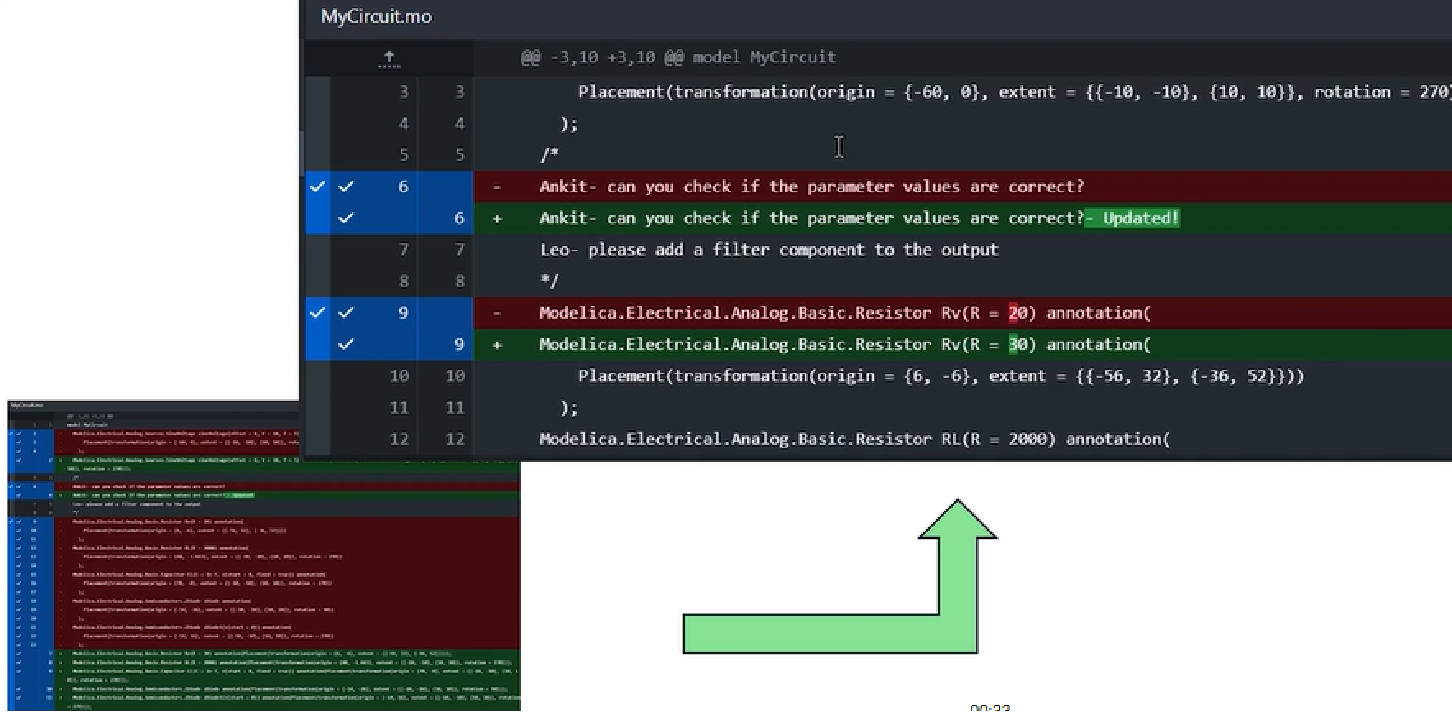
Task: Click 'Leo- please add a filter component' line
Action: click(769, 249)
